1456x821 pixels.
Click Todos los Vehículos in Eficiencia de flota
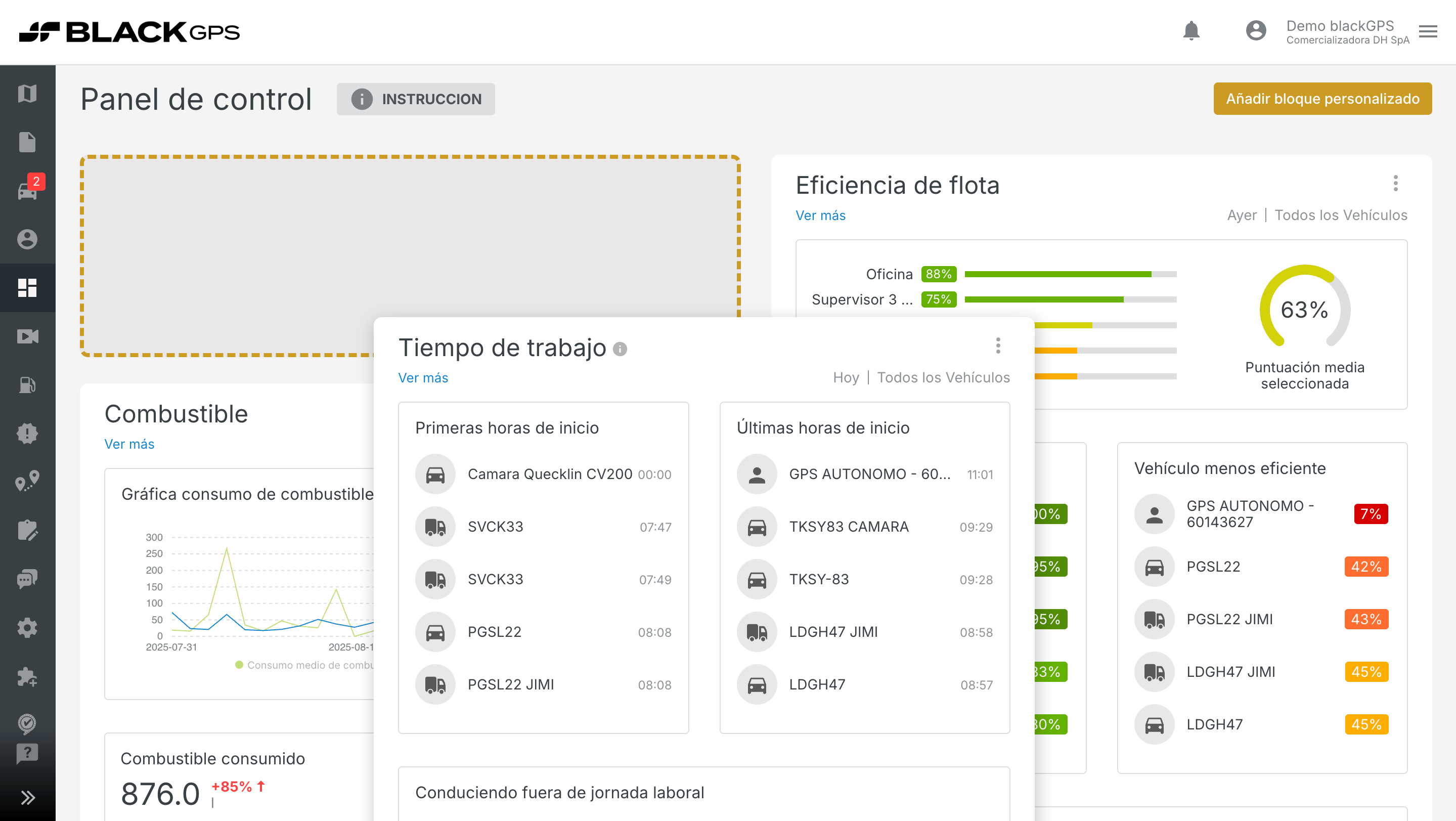(x=1341, y=215)
